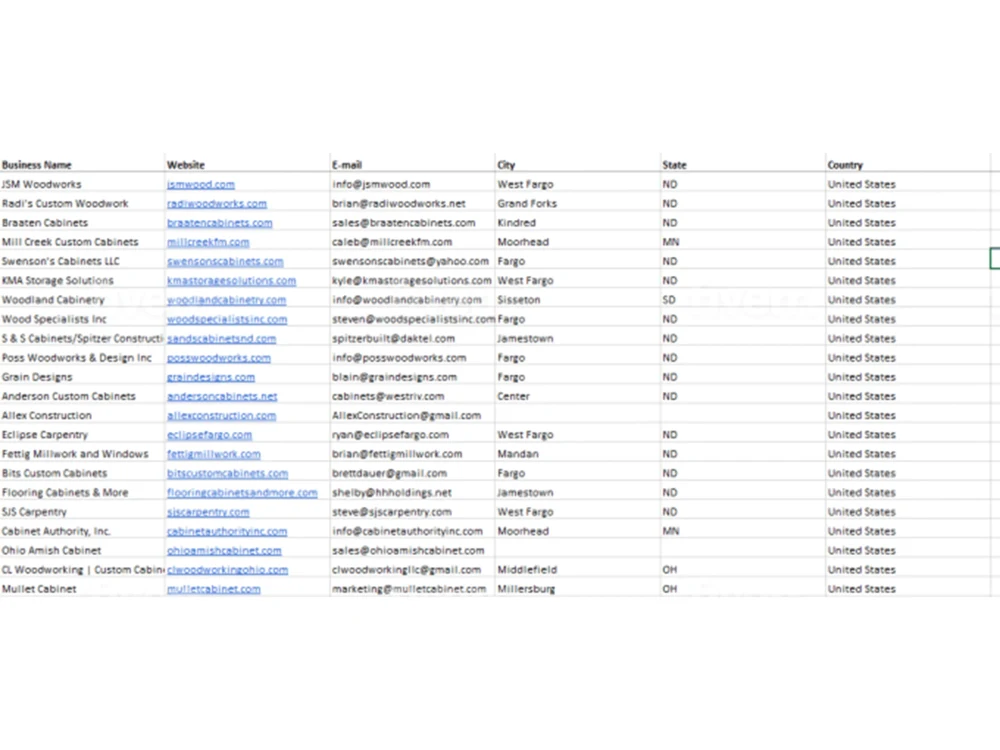Select the info@jsmwood.com email cell
1000x750 pixels.
(x=413, y=184)
